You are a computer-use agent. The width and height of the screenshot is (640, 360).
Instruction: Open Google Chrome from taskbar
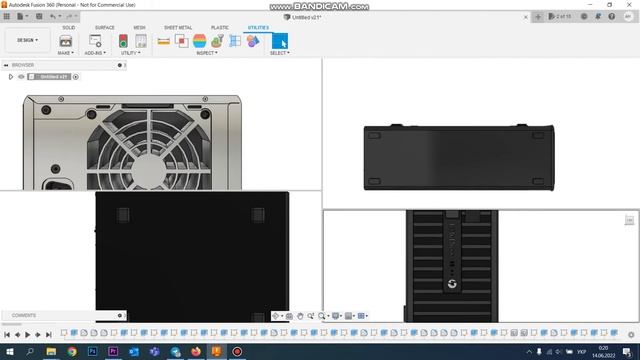coord(72,351)
